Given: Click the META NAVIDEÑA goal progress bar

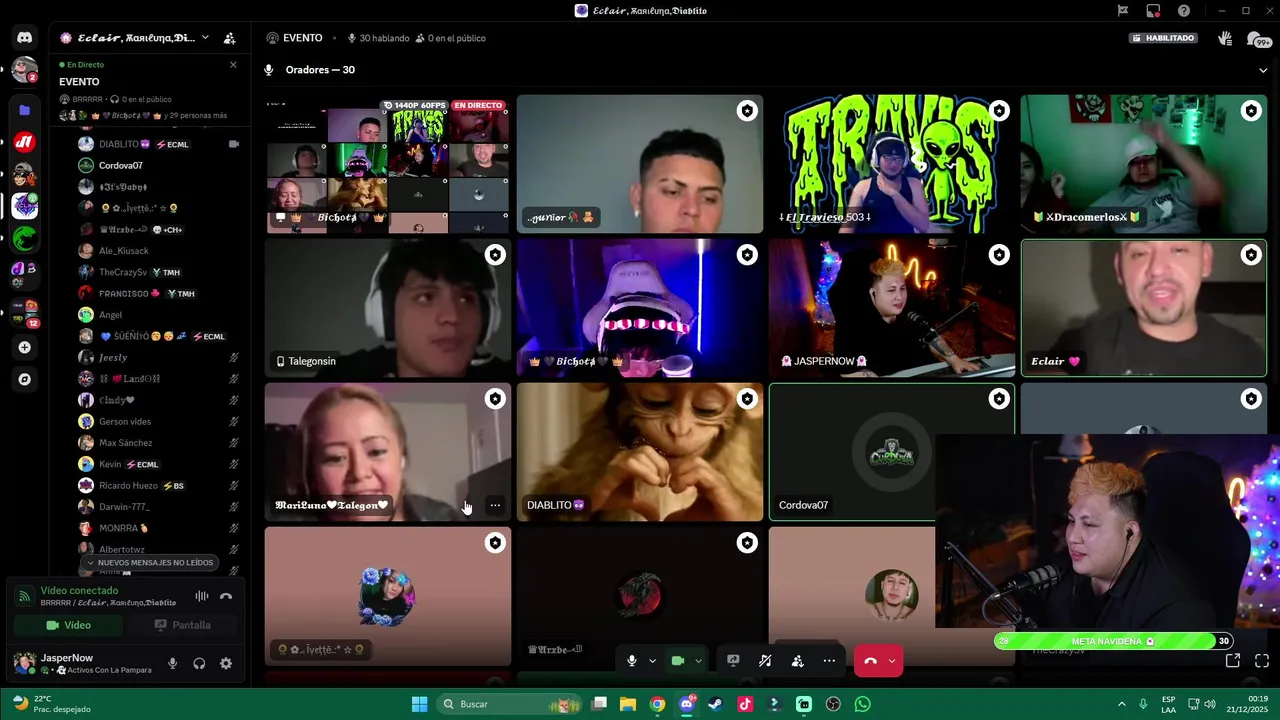Looking at the screenshot, I should [x=1113, y=641].
